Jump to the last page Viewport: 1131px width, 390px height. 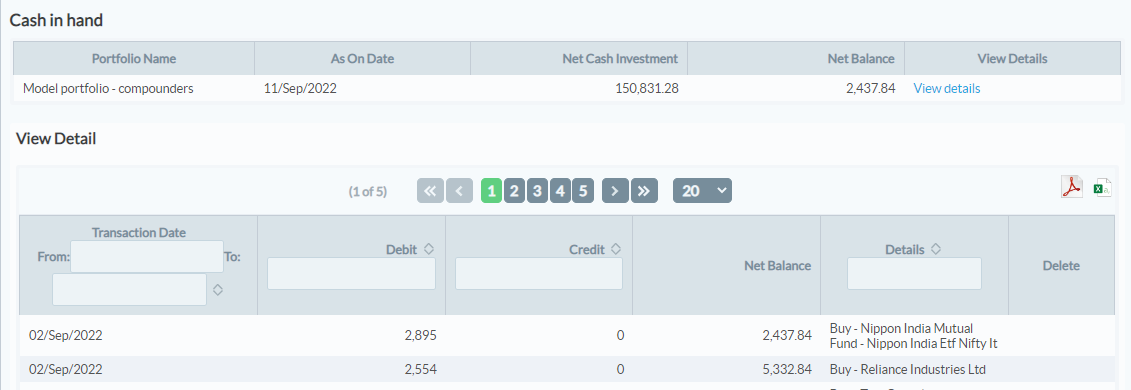point(644,191)
